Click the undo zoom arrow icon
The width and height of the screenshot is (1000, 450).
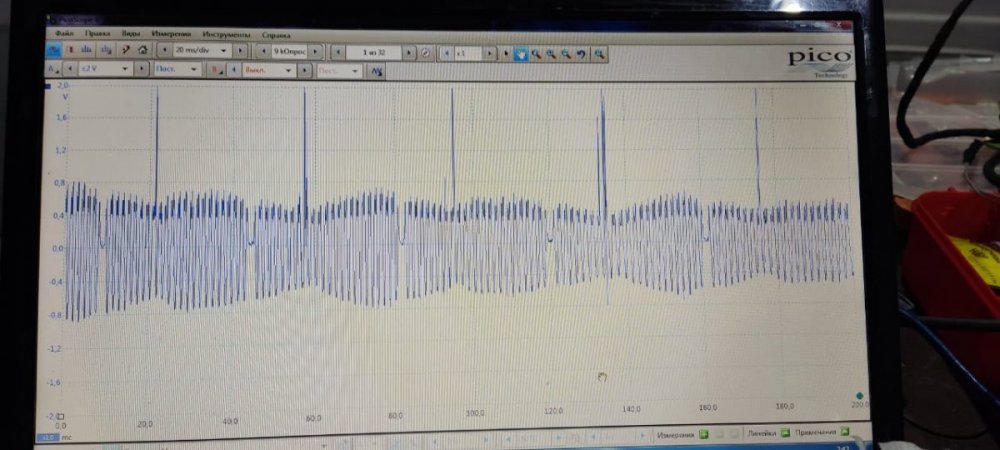(x=581, y=53)
